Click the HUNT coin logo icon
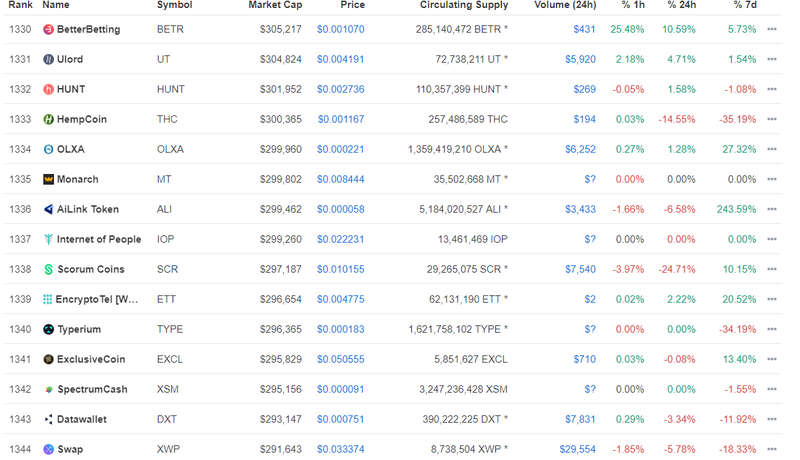The height and width of the screenshot is (460, 800). pyautogui.click(x=48, y=90)
